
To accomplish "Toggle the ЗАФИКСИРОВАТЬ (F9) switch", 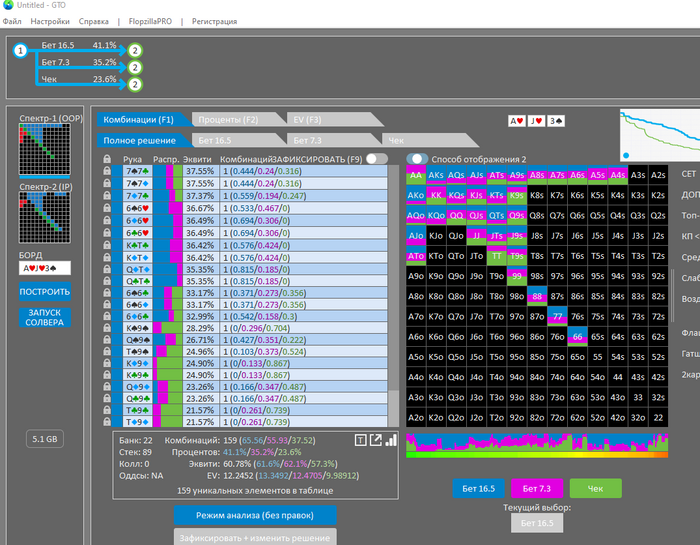I will (x=376, y=159).
